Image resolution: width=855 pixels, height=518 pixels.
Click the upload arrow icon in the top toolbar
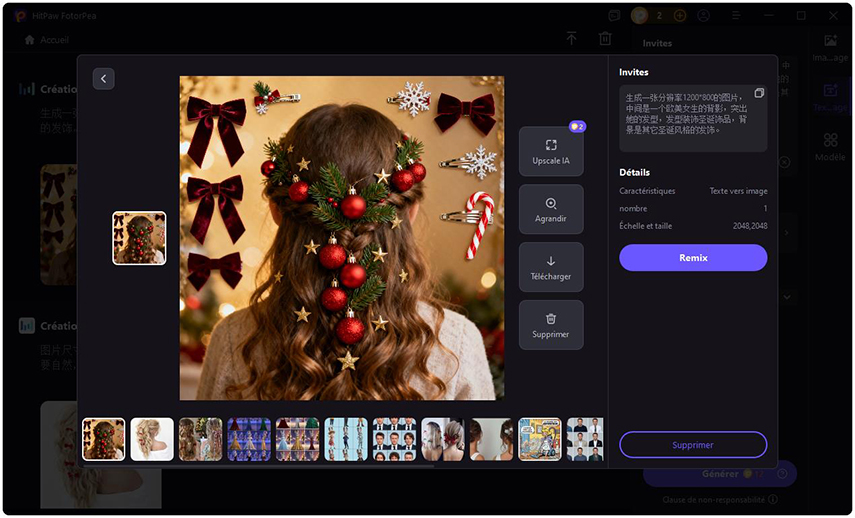pos(571,38)
